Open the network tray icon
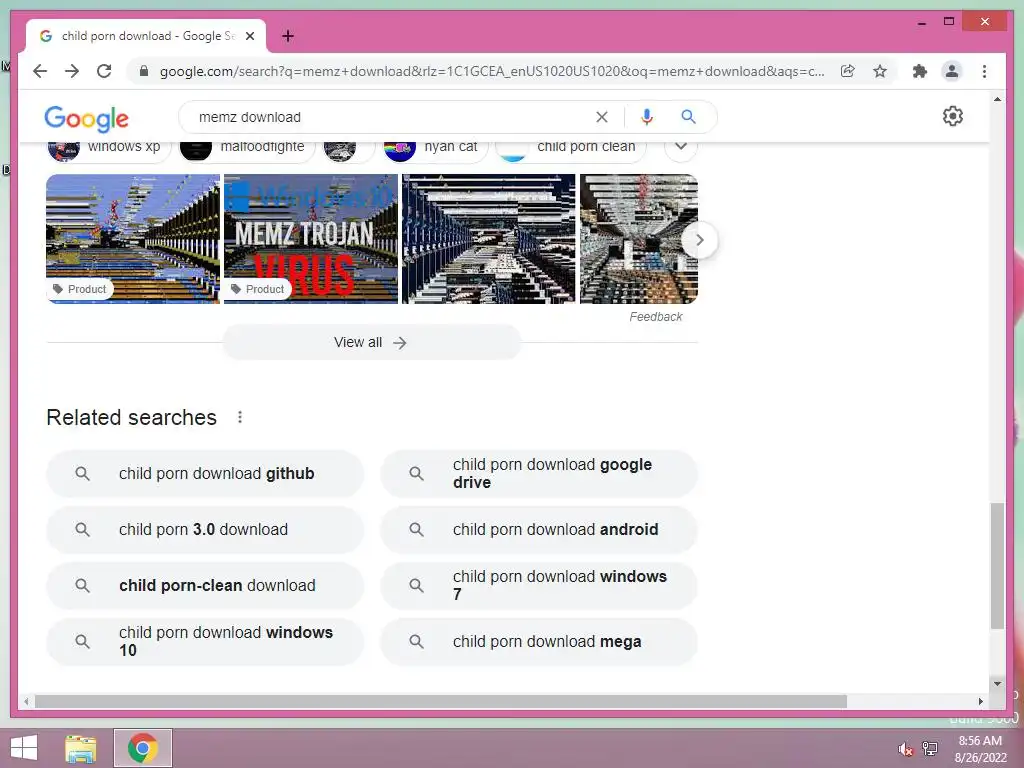Image resolution: width=1024 pixels, height=768 pixels. tap(930, 749)
